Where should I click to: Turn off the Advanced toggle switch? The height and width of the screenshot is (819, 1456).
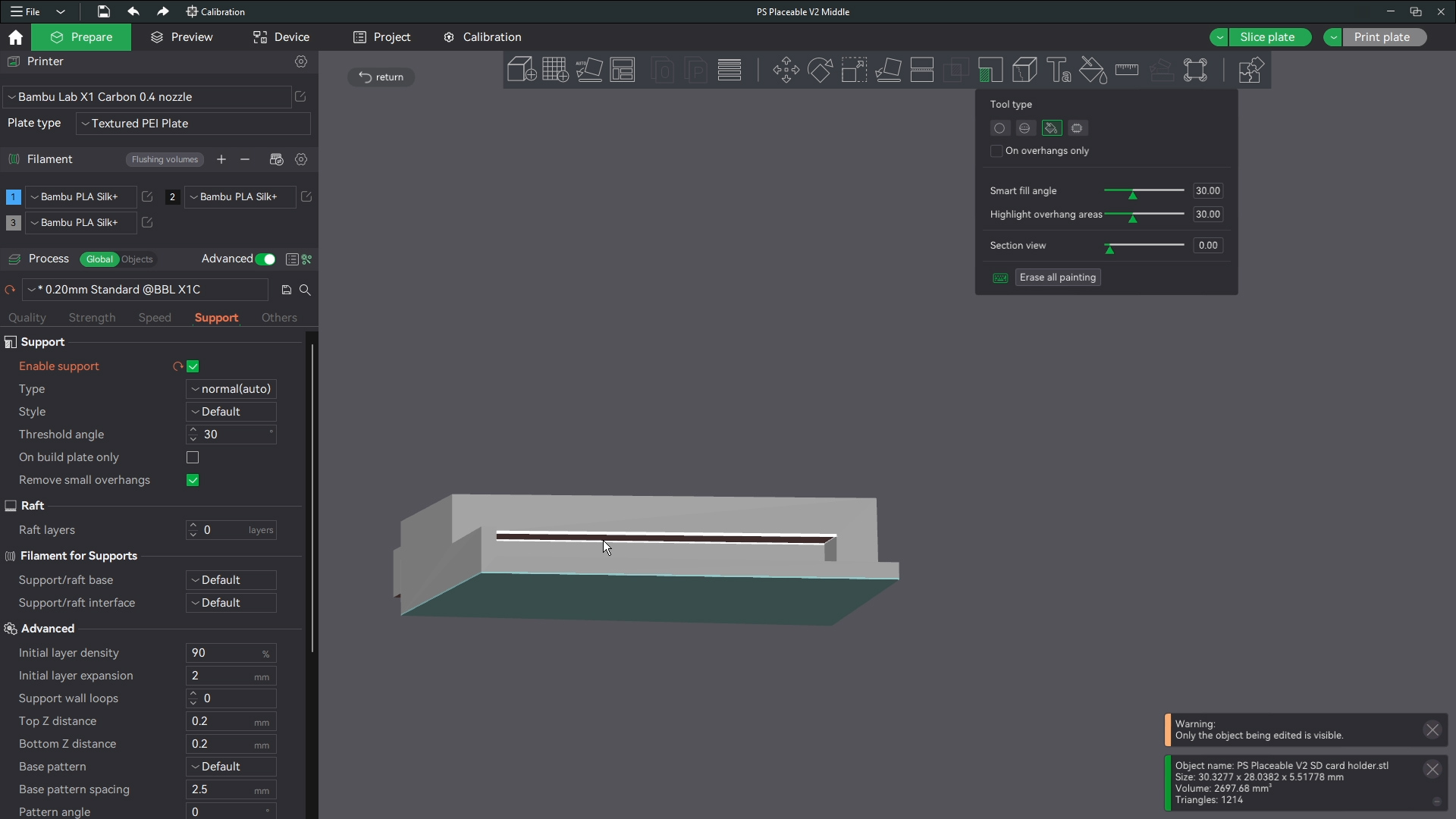pyautogui.click(x=265, y=259)
